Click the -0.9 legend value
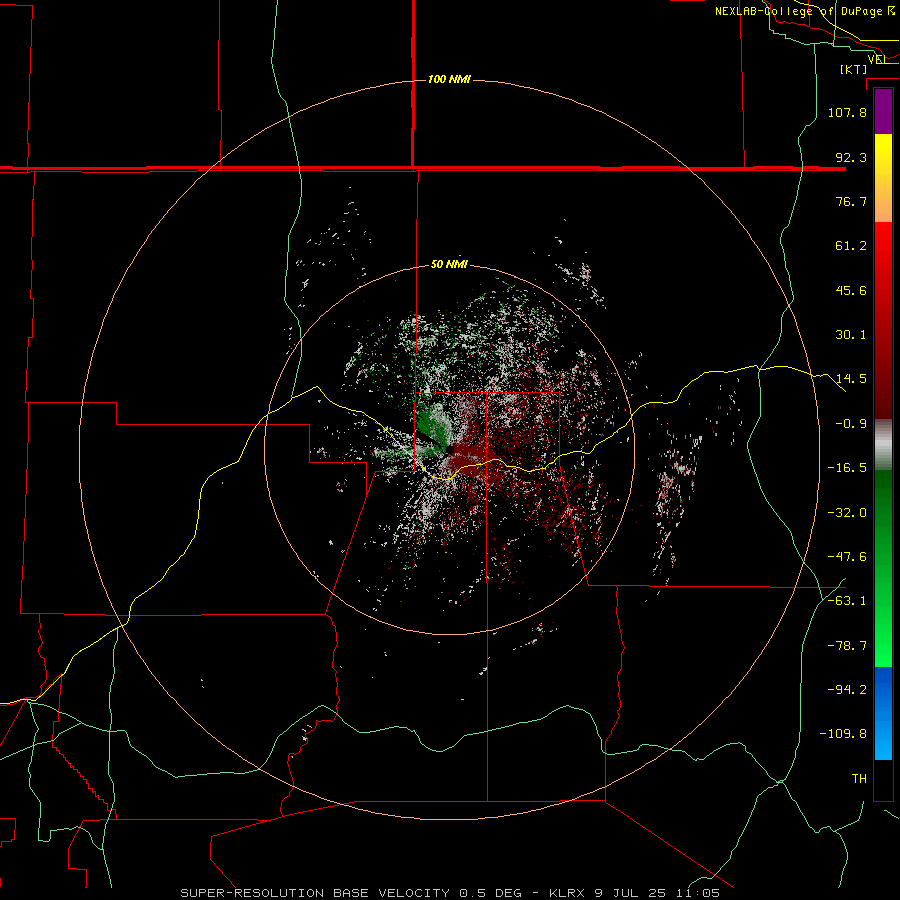Viewport: 900px width, 900px height. (851, 424)
